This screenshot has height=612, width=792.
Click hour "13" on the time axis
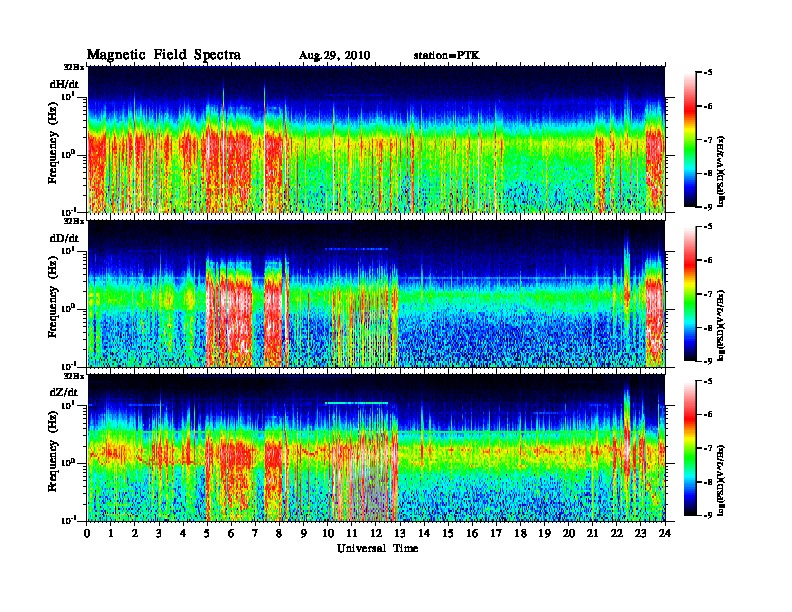tap(400, 533)
